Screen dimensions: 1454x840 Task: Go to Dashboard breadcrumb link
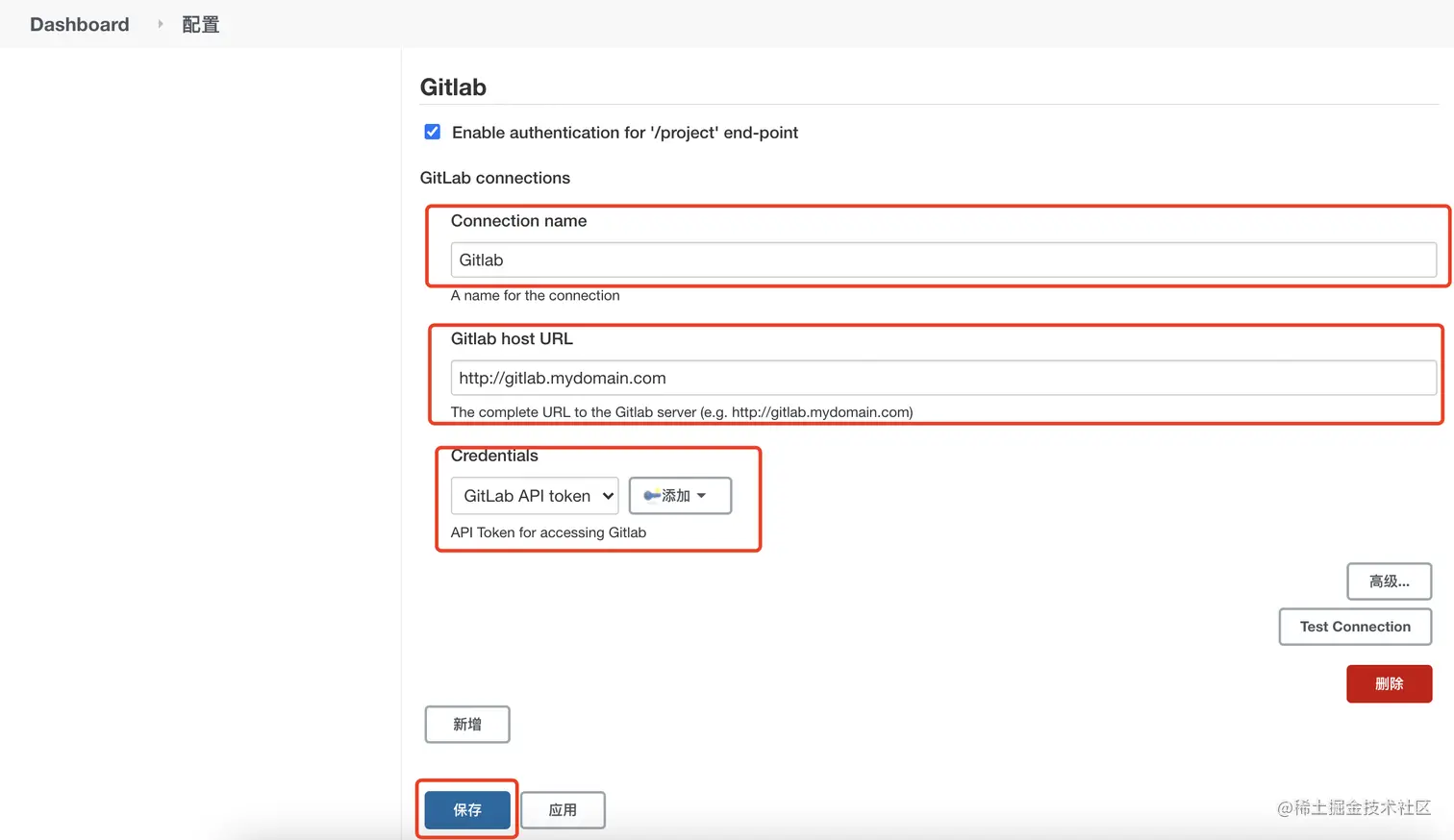tap(79, 24)
